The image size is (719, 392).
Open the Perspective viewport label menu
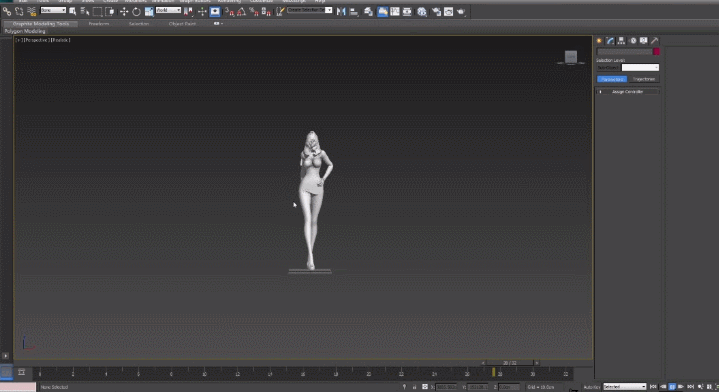[x=36, y=40]
